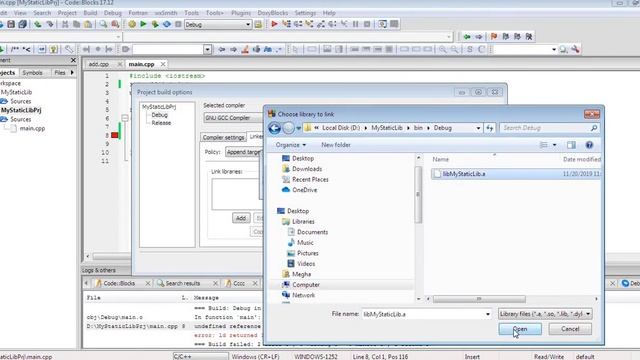Click the Open button in file dialog

[x=520, y=329]
